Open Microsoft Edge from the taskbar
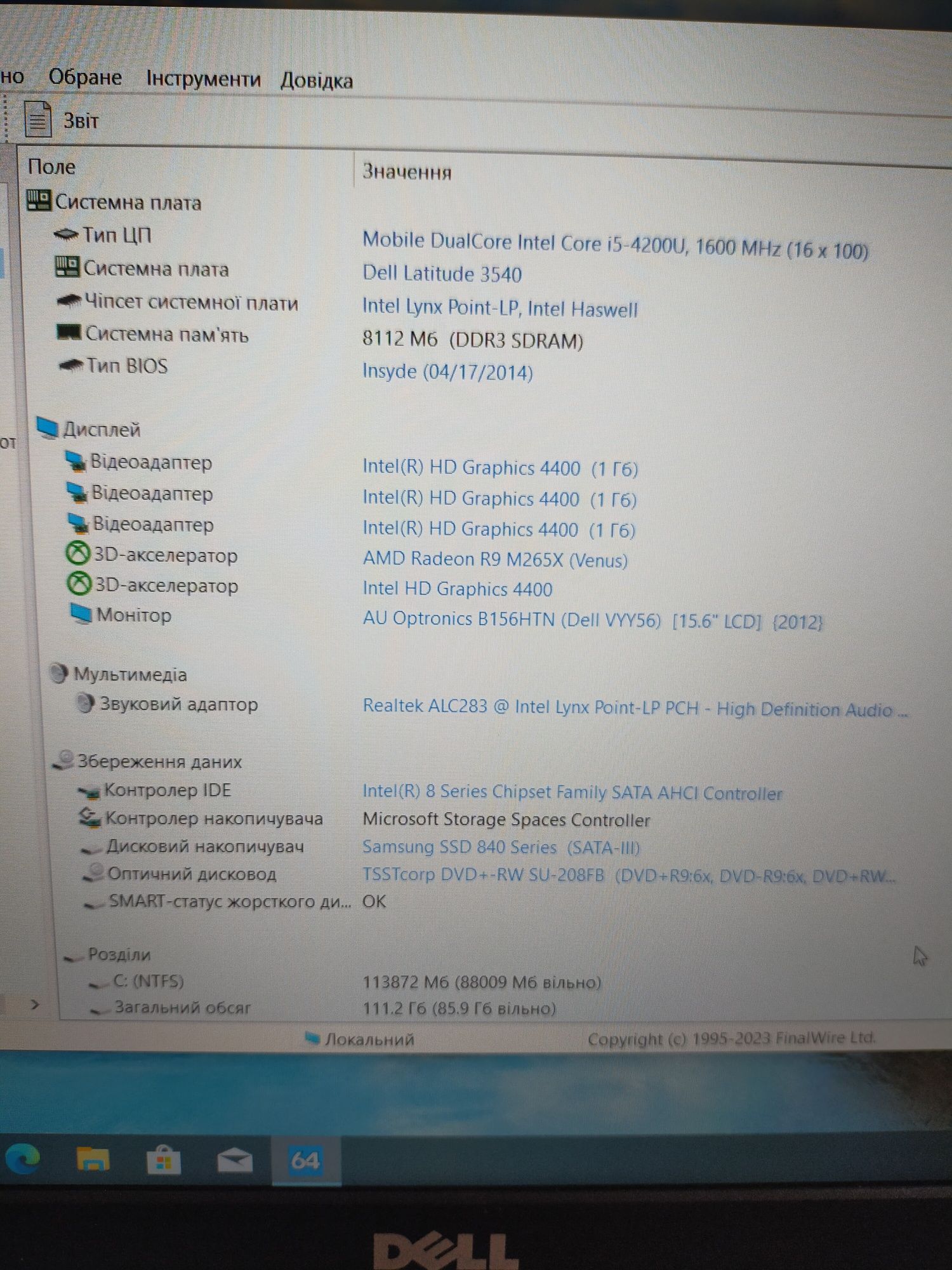This screenshot has width=952, height=1270. click(23, 1160)
